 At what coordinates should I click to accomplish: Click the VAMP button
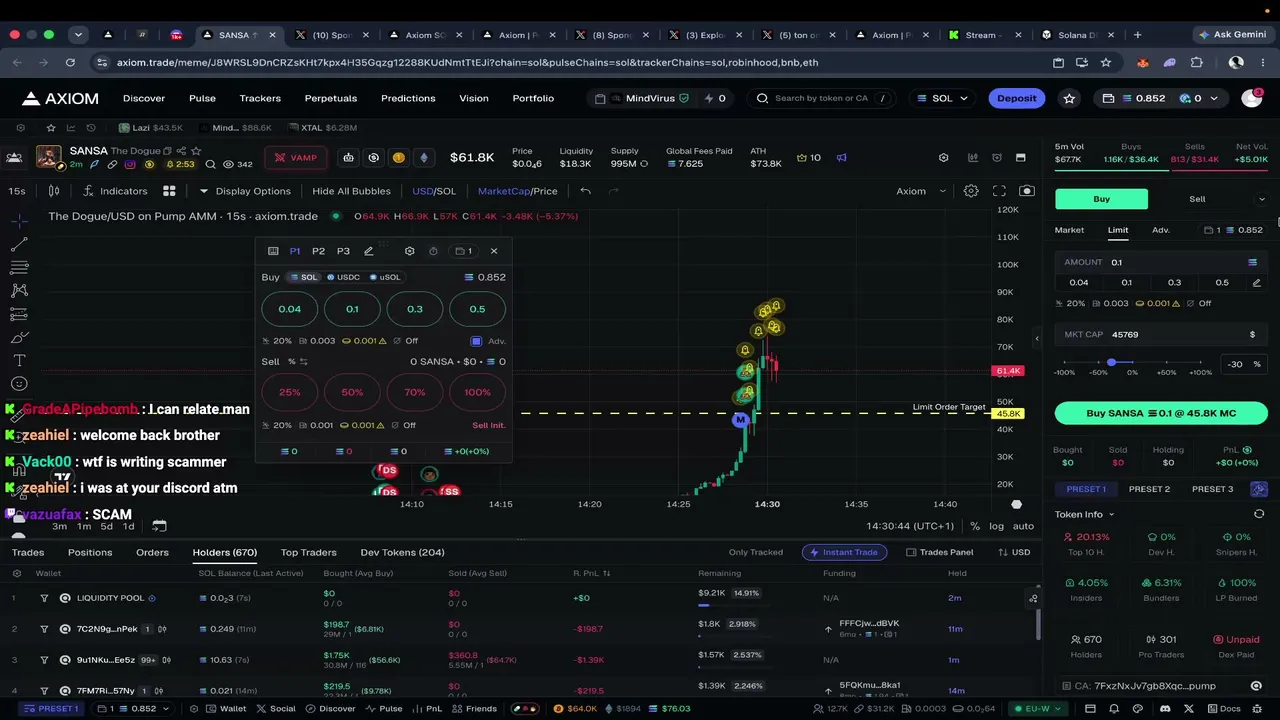296,157
